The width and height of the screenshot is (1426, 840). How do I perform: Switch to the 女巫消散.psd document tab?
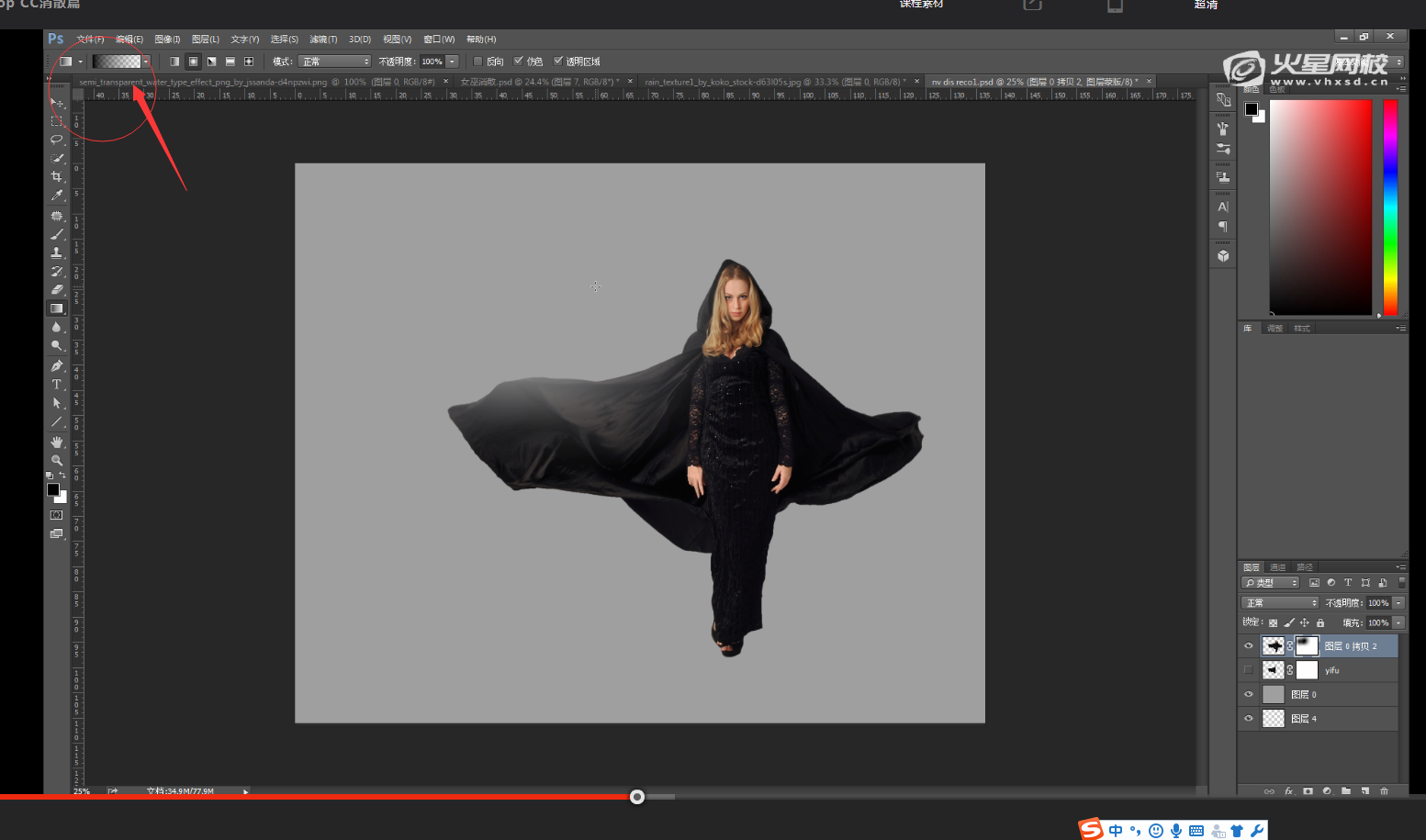tap(538, 82)
